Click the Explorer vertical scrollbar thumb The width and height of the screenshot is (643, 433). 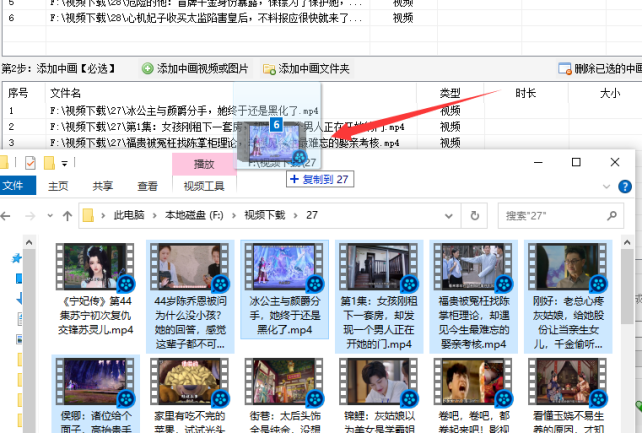pyautogui.click(x=627, y=286)
